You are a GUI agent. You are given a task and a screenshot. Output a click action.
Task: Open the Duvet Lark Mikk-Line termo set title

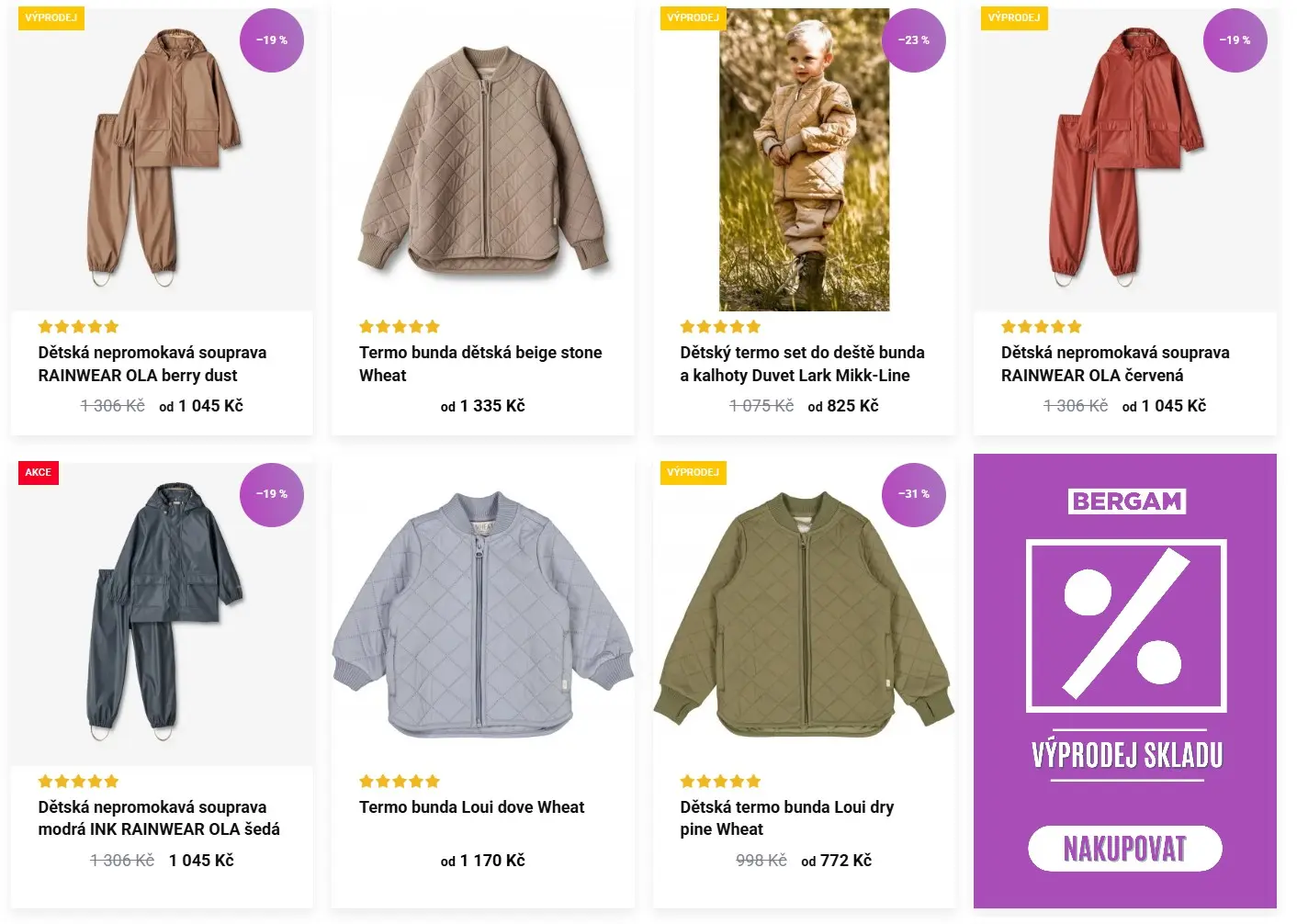pos(802,364)
